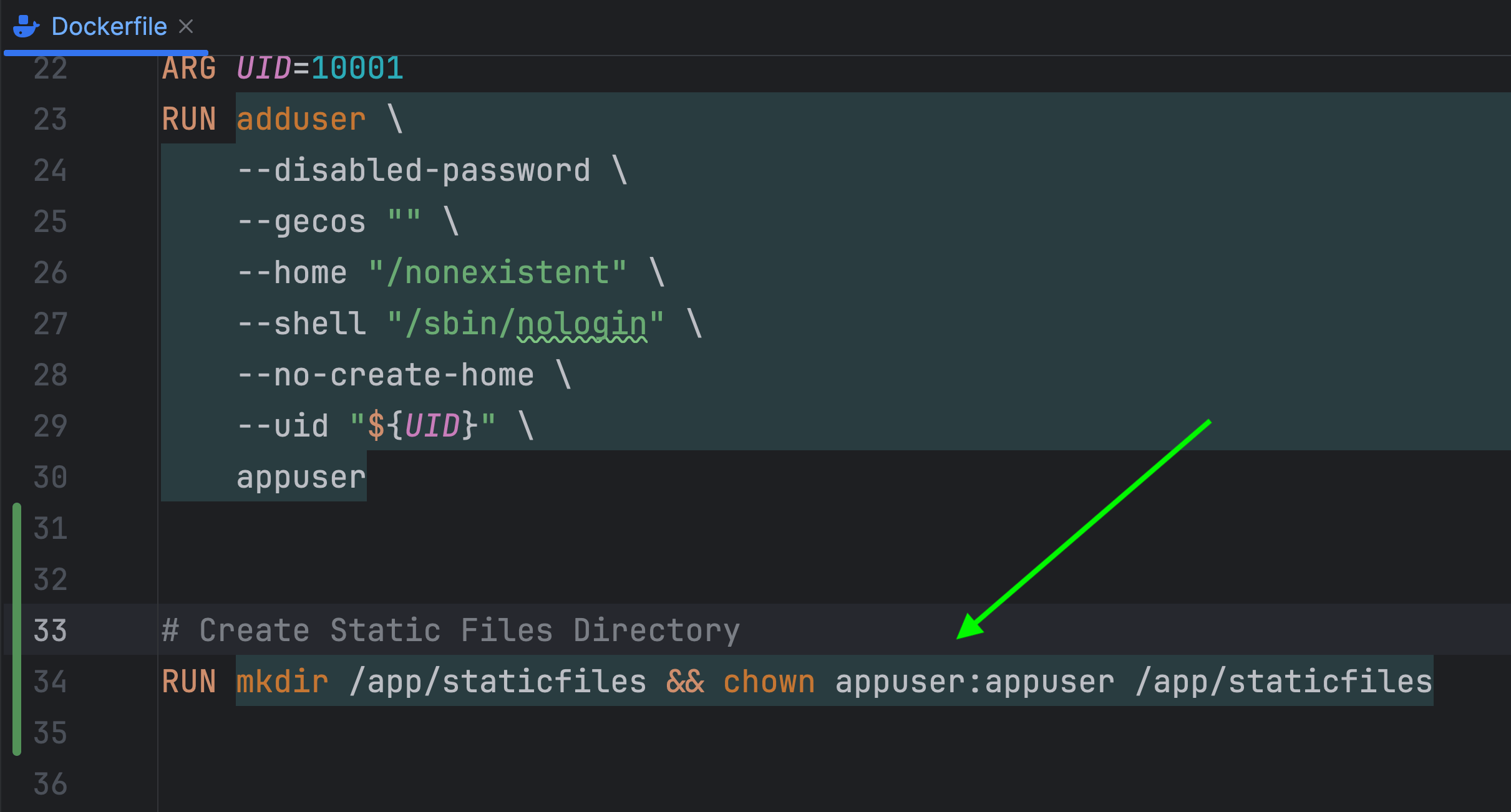Close the Dockerfile tab
The height and width of the screenshot is (812, 1511).
[x=186, y=27]
